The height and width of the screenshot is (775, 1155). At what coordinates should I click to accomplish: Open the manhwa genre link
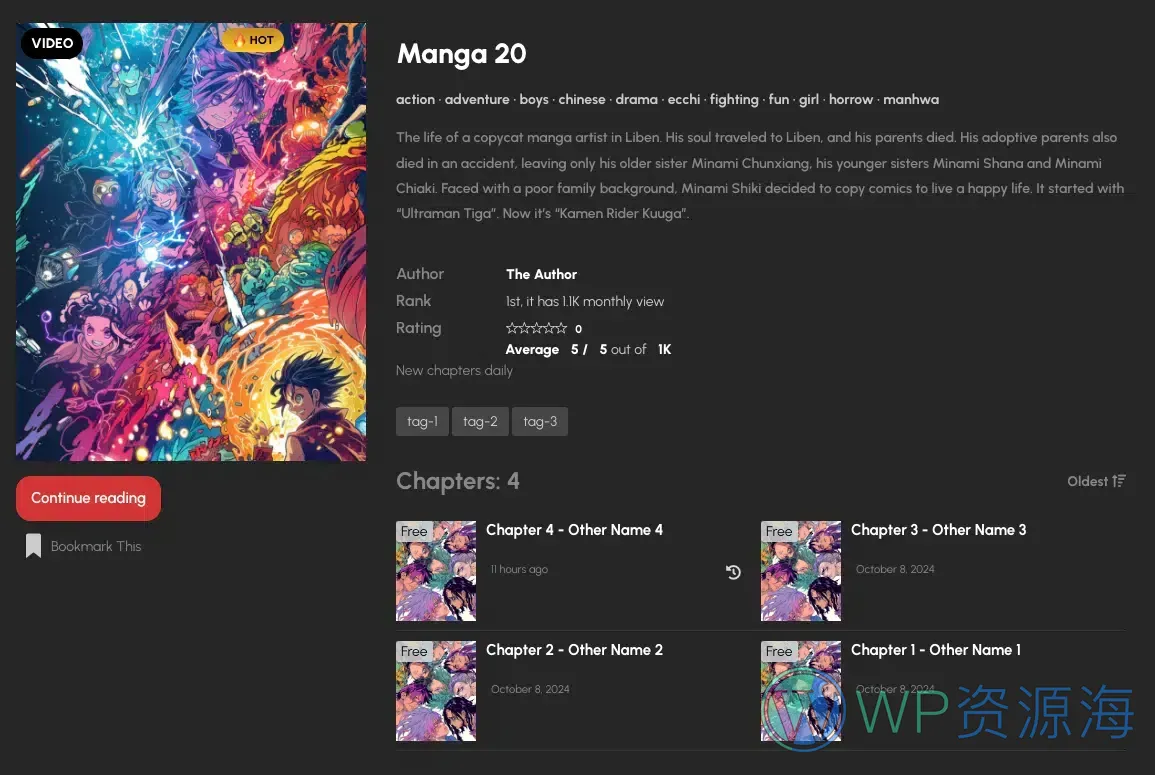(x=911, y=99)
